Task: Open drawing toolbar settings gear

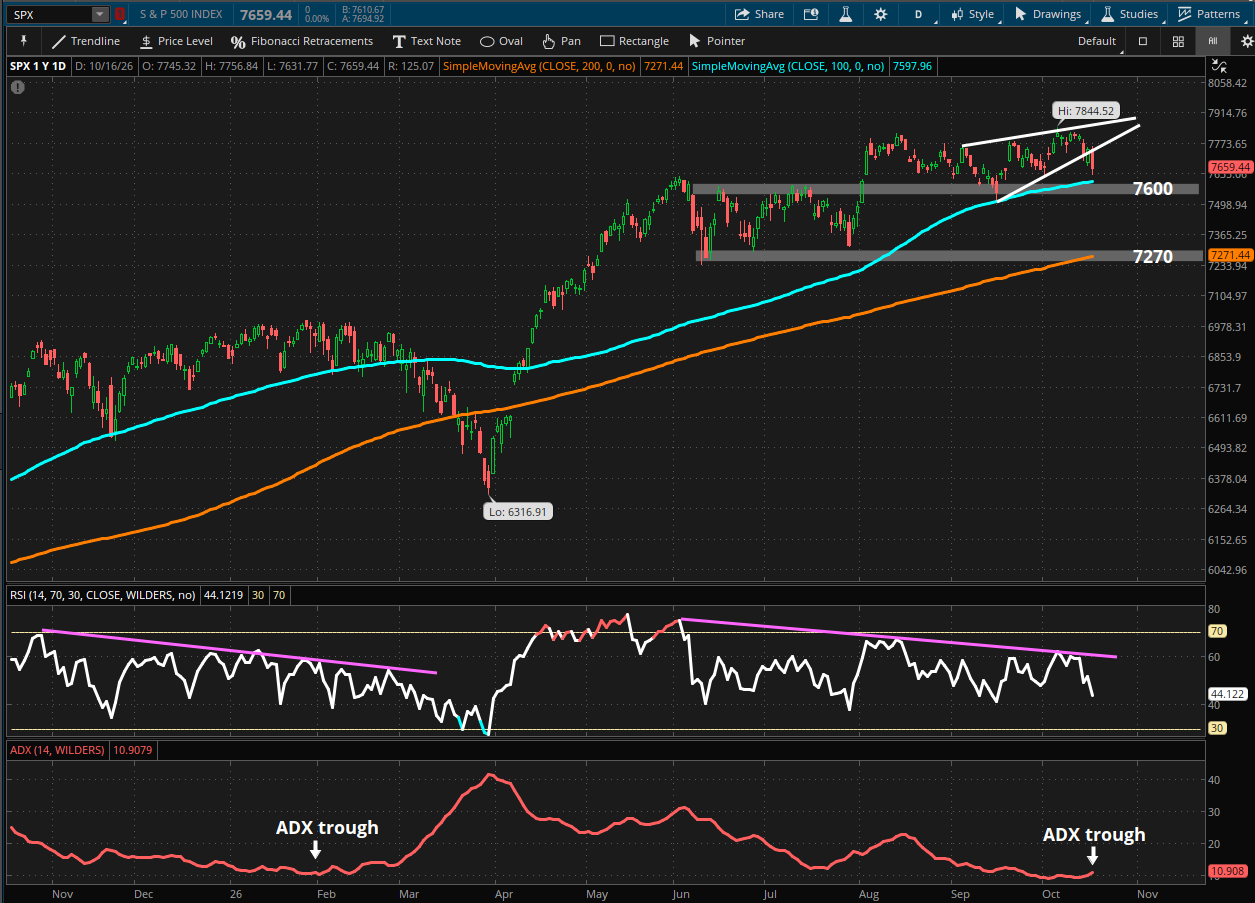Action: (1247, 41)
